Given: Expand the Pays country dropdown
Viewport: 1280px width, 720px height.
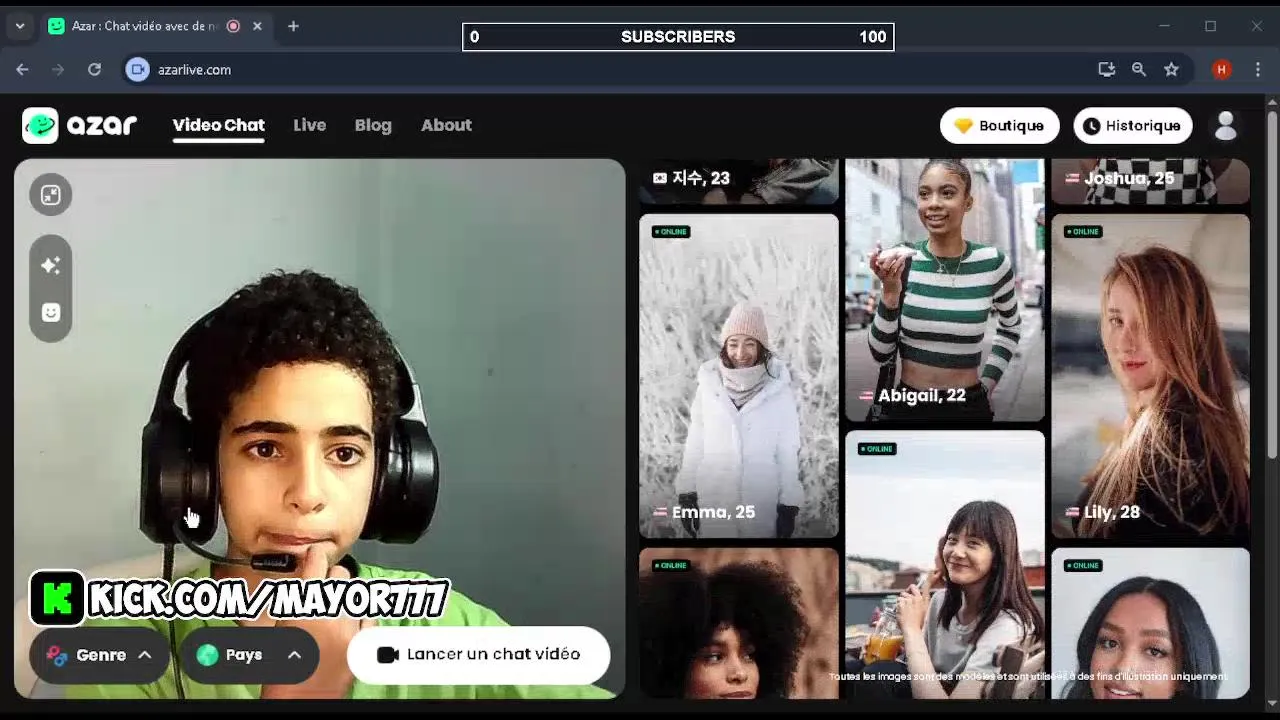Looking at the screenshot, I should [x=249, y=655].
